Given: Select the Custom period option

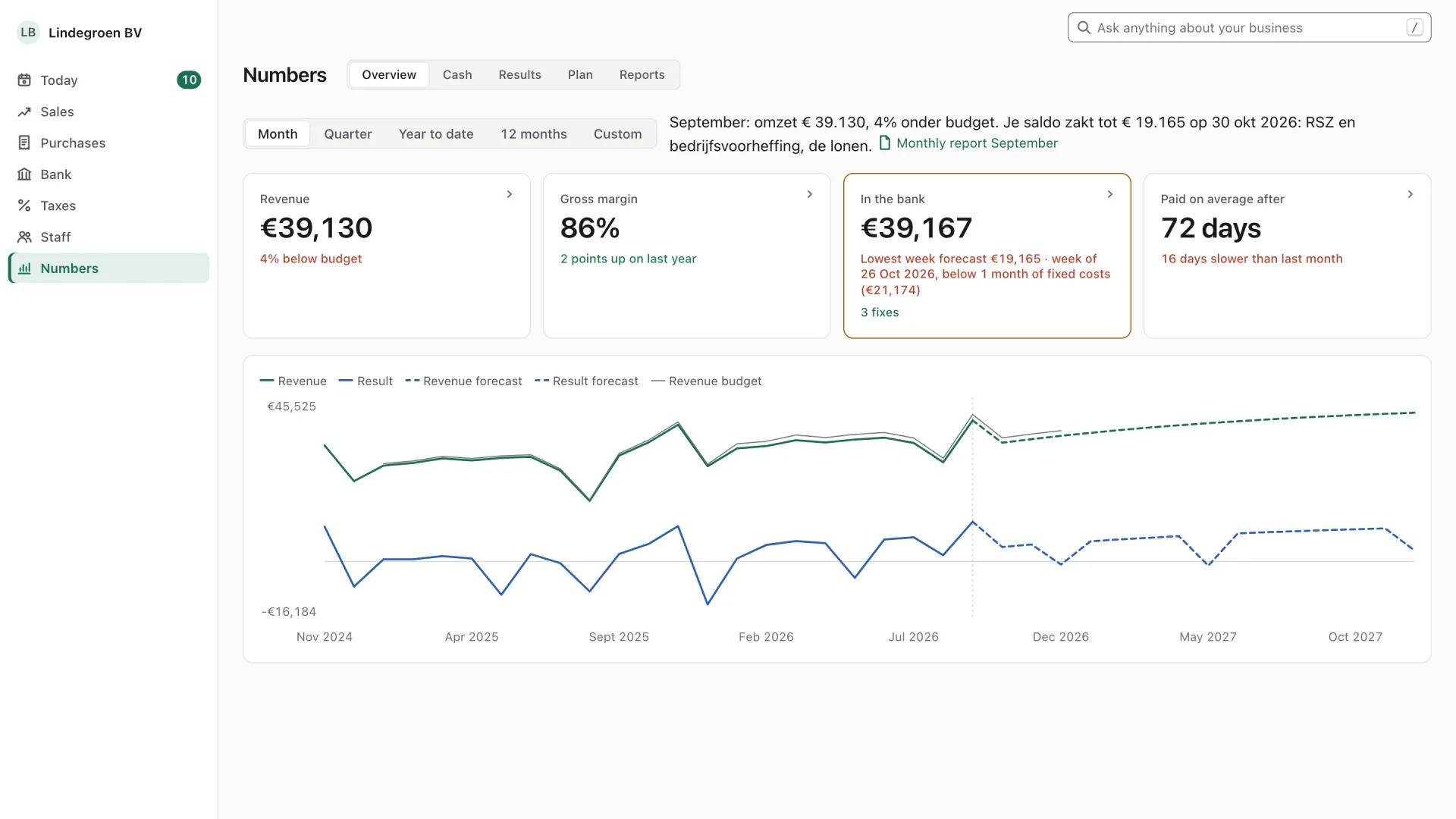Looking at the screenshot, I should coord(617,134).
